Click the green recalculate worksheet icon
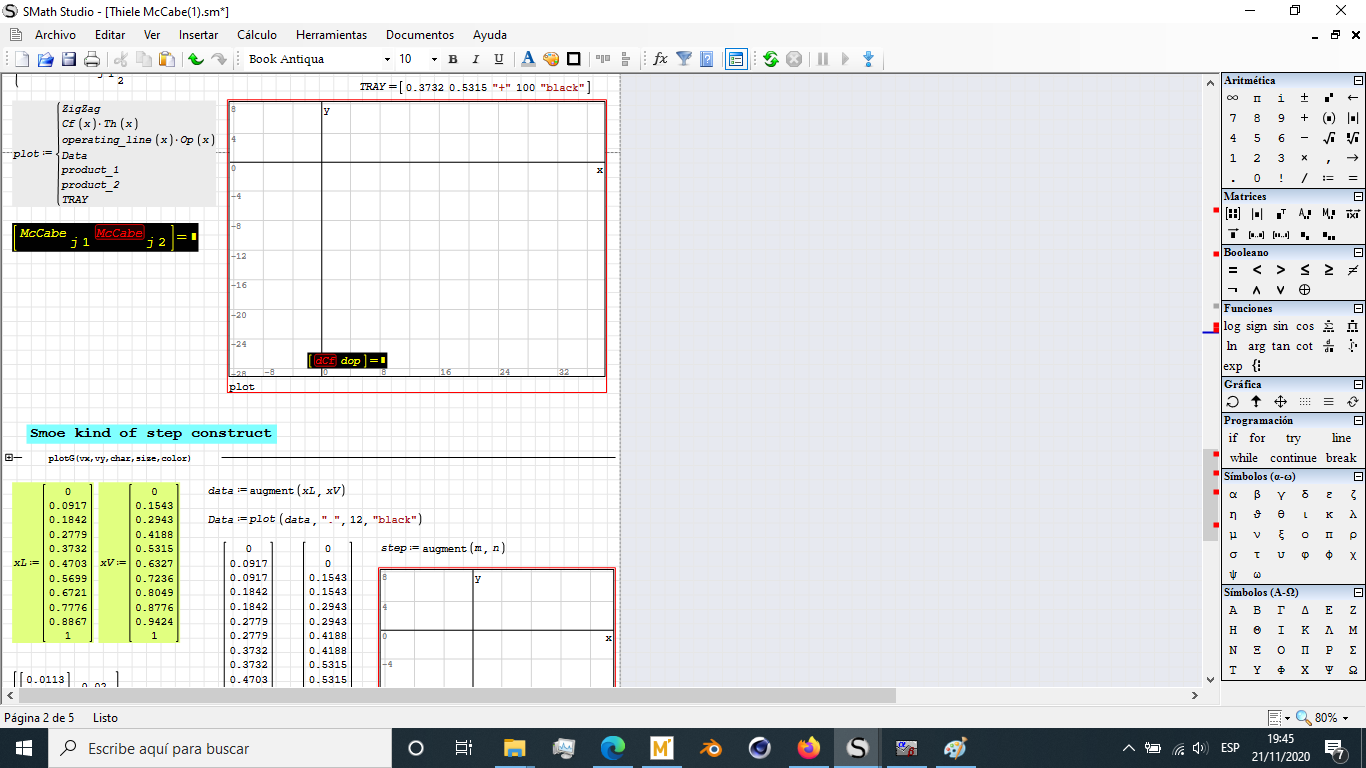This screenshot has width=1366, height=768. pyautogui.click(x=770, y=59)
